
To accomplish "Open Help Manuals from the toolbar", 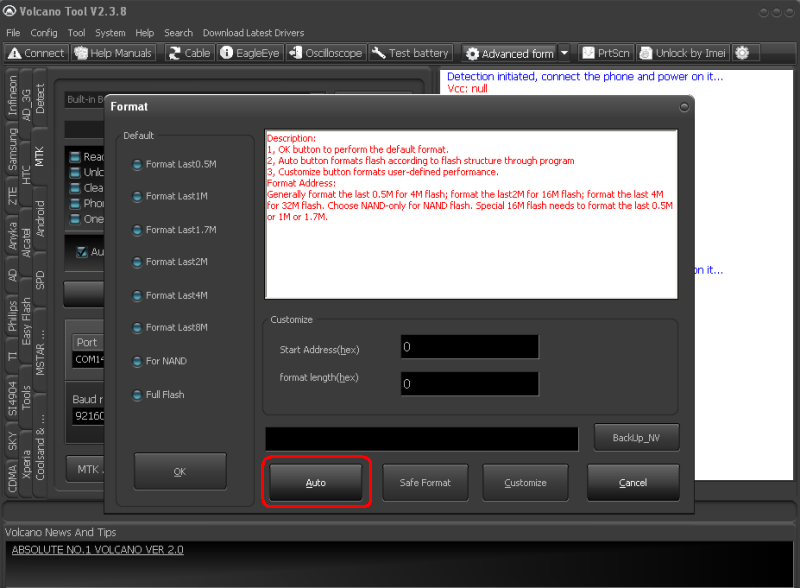I will click(113, 53).
